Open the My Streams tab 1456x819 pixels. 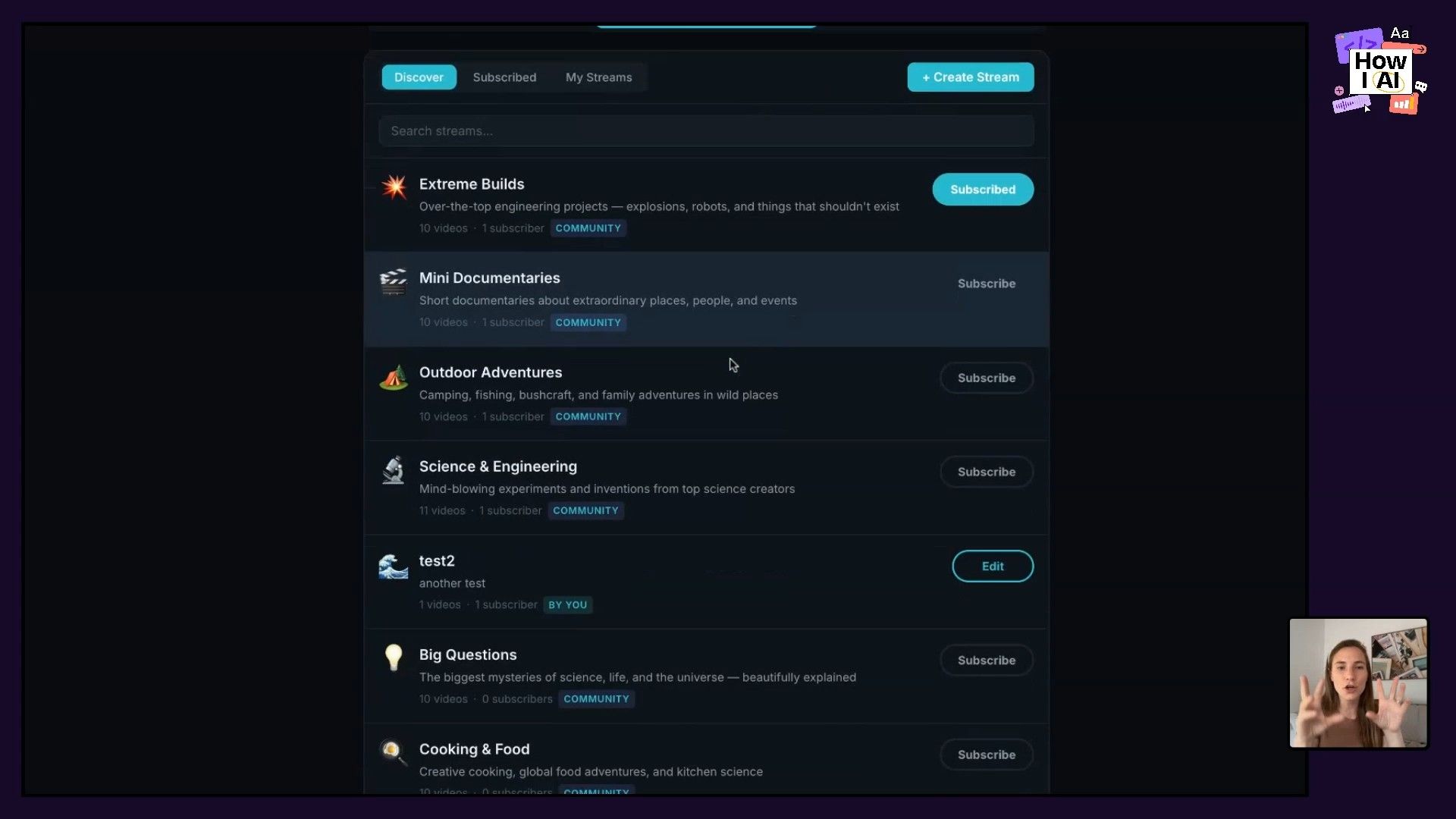tap(598, 77)
